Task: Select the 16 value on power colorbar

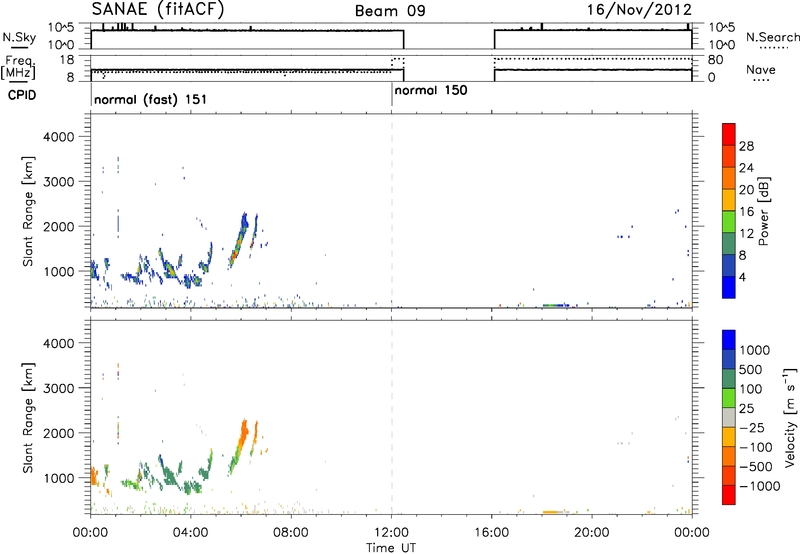Action: [x=746, y=212]
